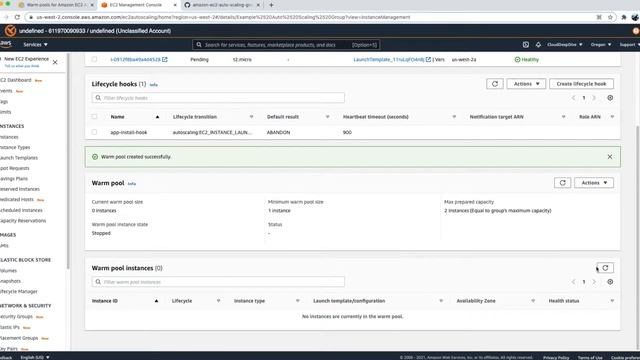Go to previous page of warm pool instances
Viewport: 640px width, 360px height.
click(x=573, y=282)
